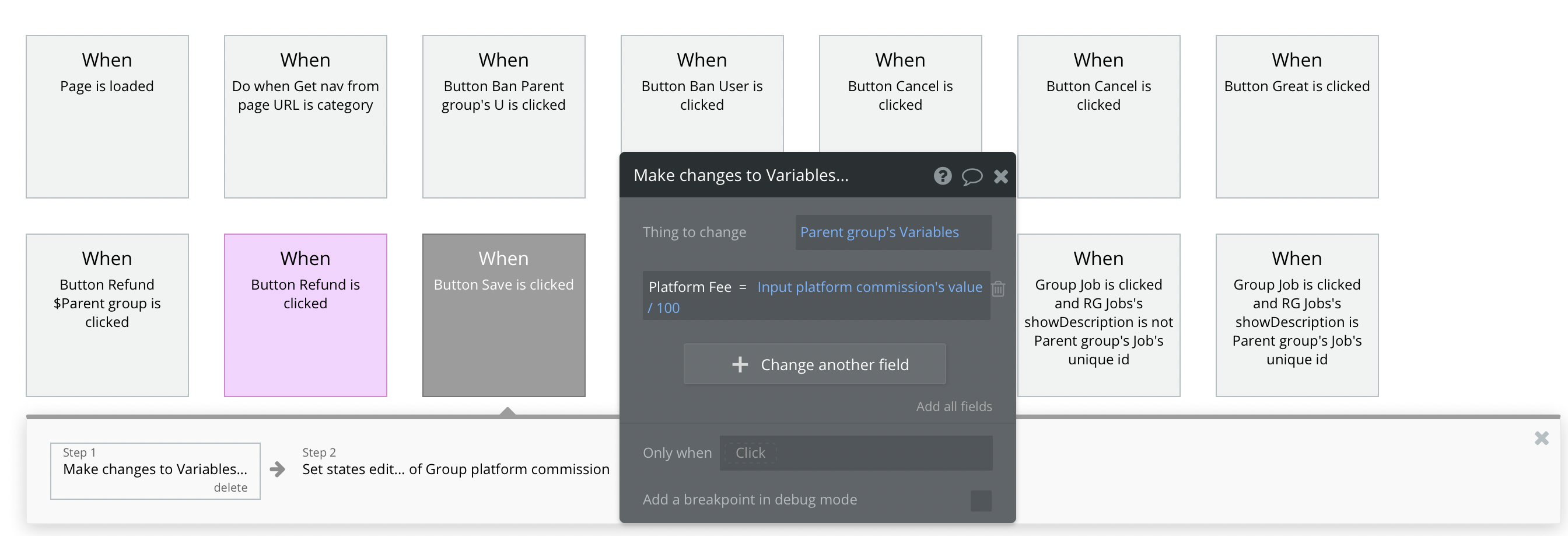Click the plus icon for another field
This screenshot has height=536, width=1568.
pyautogui.click(x=740, y=364)
